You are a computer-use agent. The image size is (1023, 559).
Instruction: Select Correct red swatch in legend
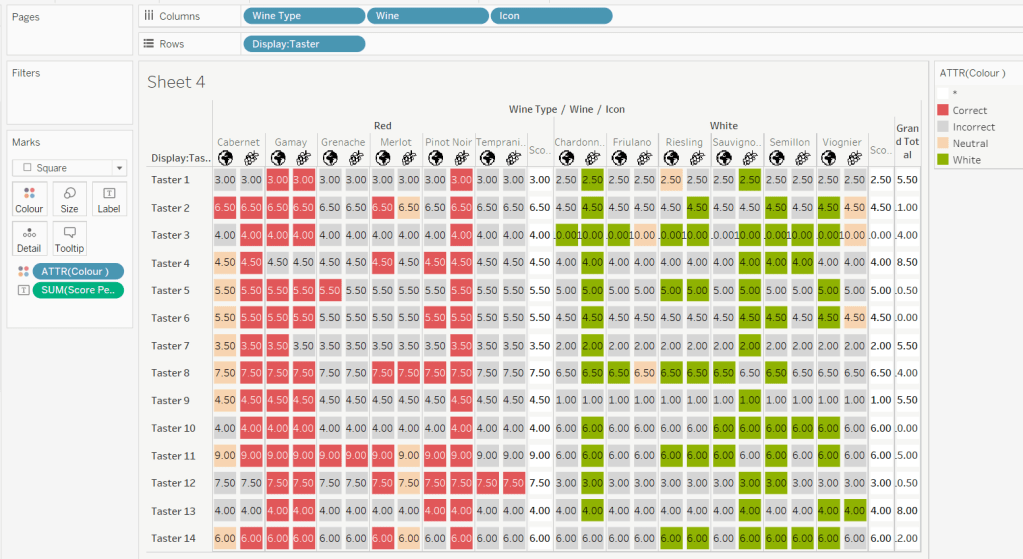pos(942,110)
